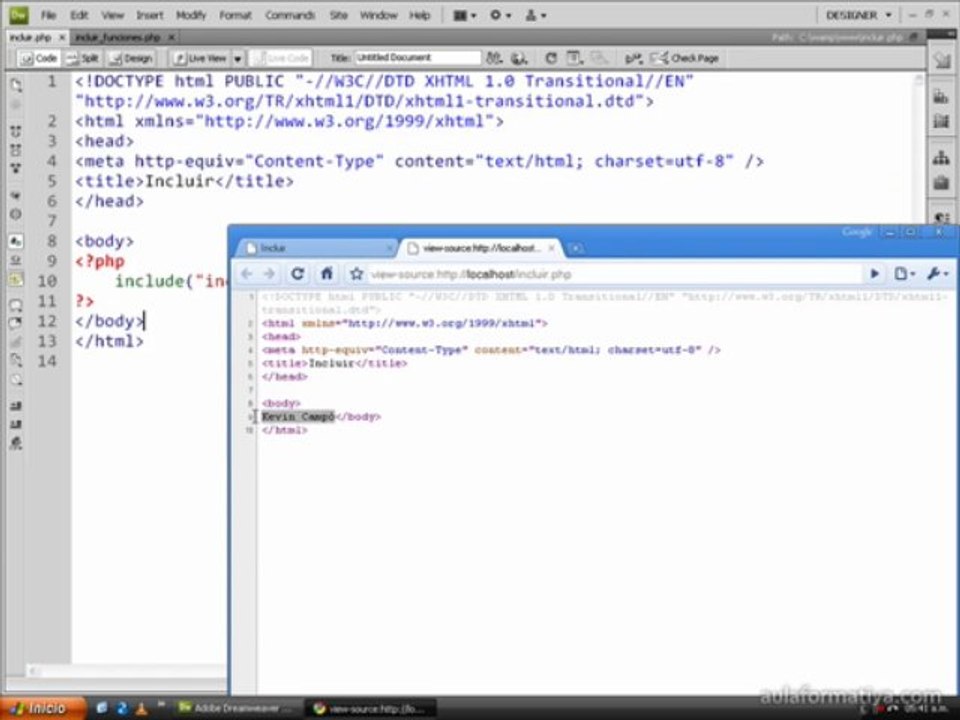Open the Window menu
Screen dimensions: 960x720
coord(378,15)
